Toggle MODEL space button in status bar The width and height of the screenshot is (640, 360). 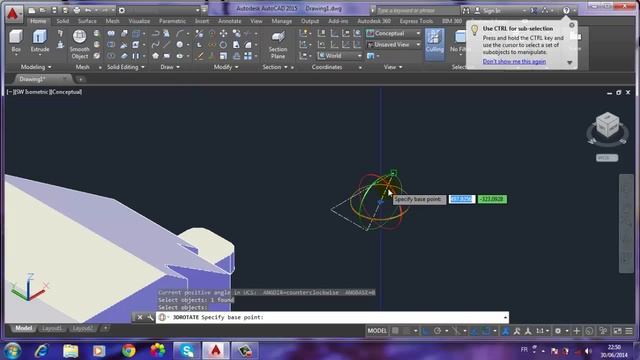click(x=377, y=331)
